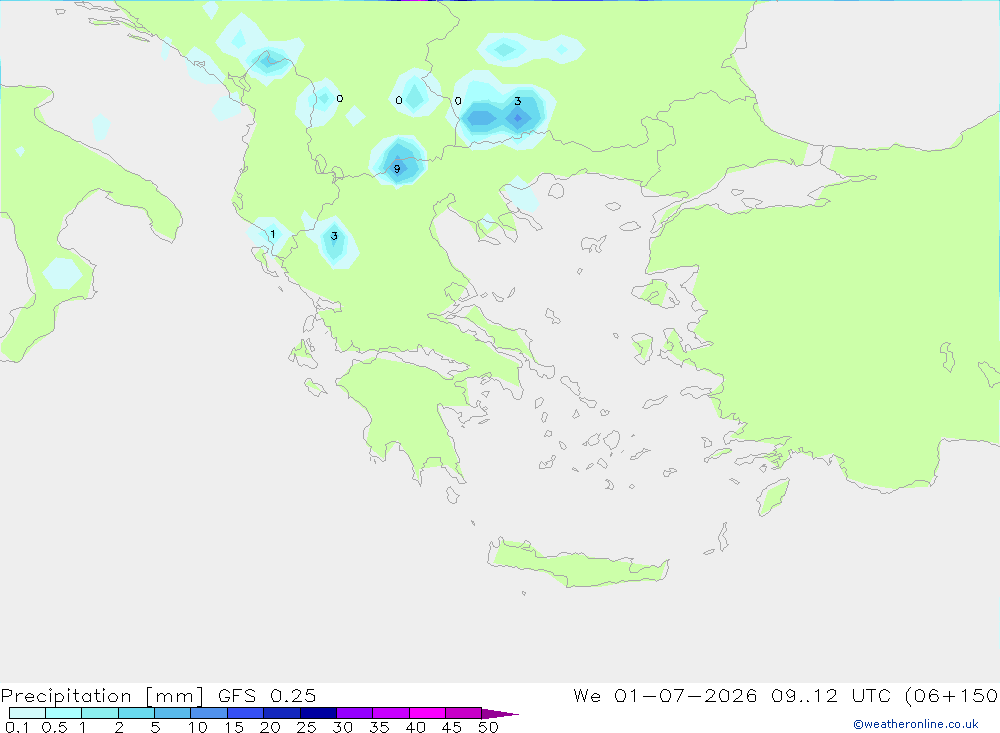Select the 2–5 mm legend color swatch
Image resolution: width=1000 pixels, height=733 pixels.
point(136,713)
